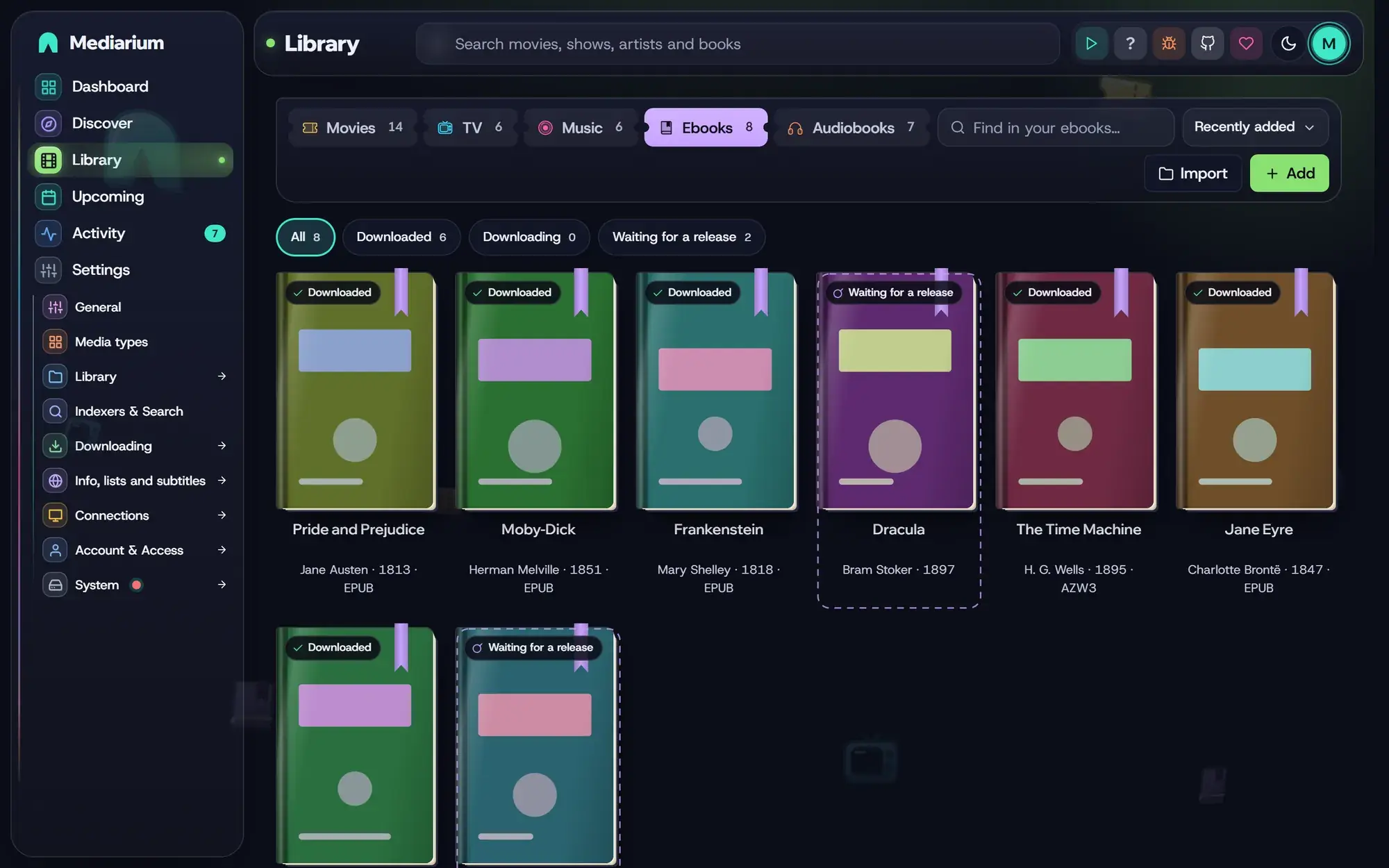The width and height of the screenshot is (1389, 868).
Task: Toggle dark mode moon icon
Action: [x=1288, y=44]
